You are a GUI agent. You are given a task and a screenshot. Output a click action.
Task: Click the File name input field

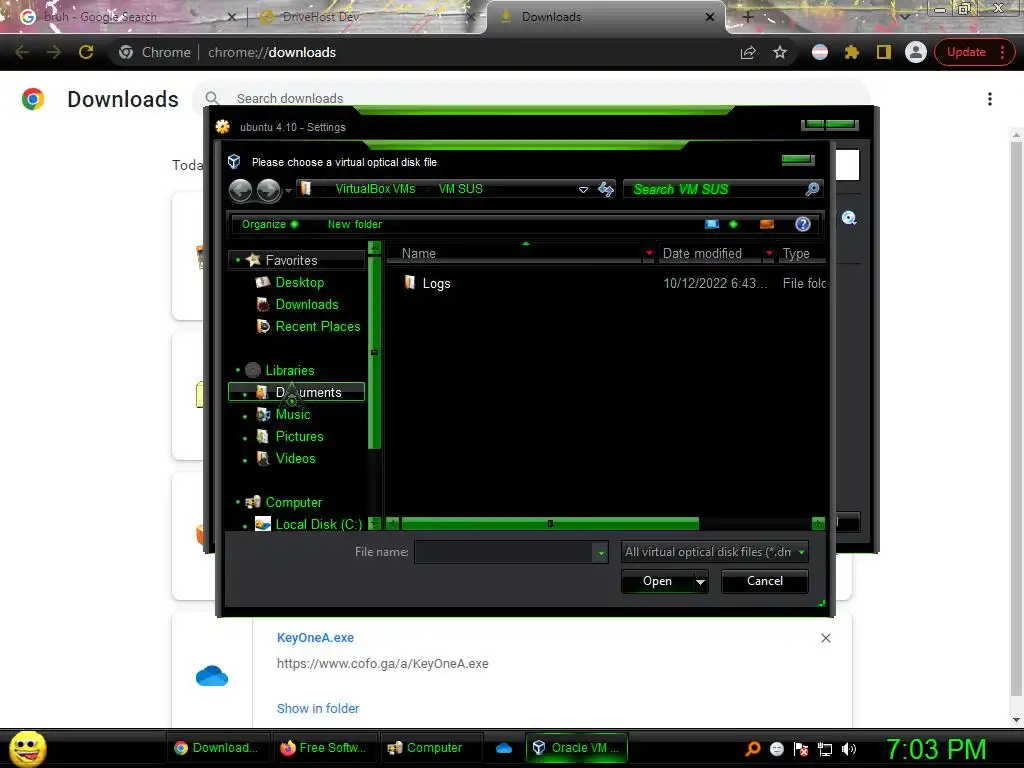pos(504,552)
